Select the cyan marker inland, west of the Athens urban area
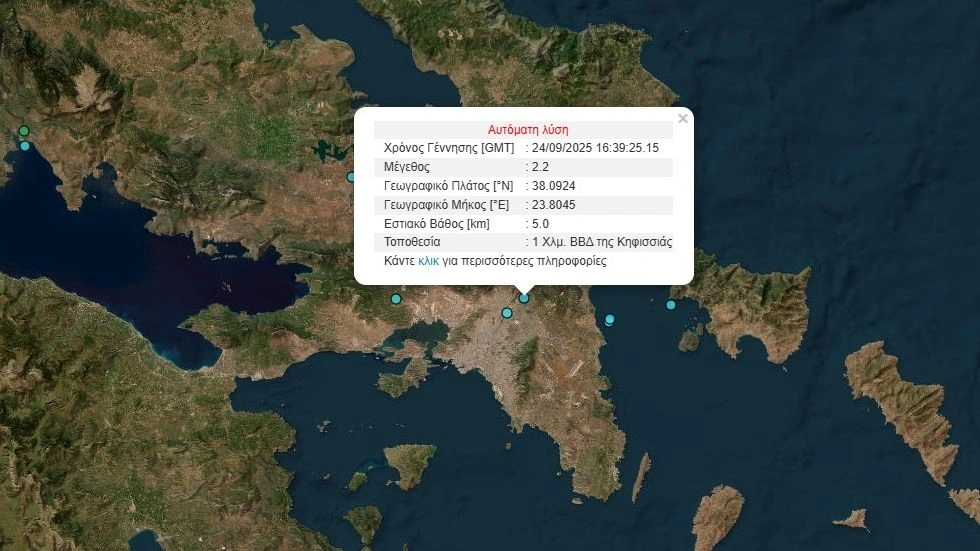Viewport: 980px width, 551px height. (x=396, y=299)
